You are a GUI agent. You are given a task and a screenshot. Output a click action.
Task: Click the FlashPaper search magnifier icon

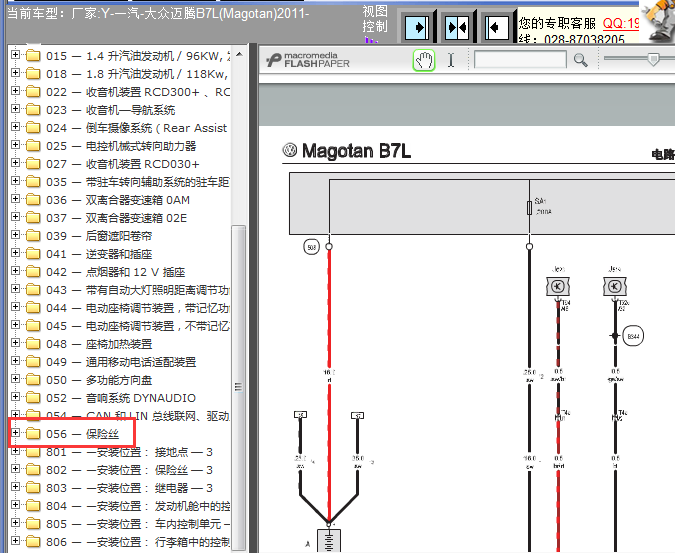pyautogui.click(x=580, y=60)
